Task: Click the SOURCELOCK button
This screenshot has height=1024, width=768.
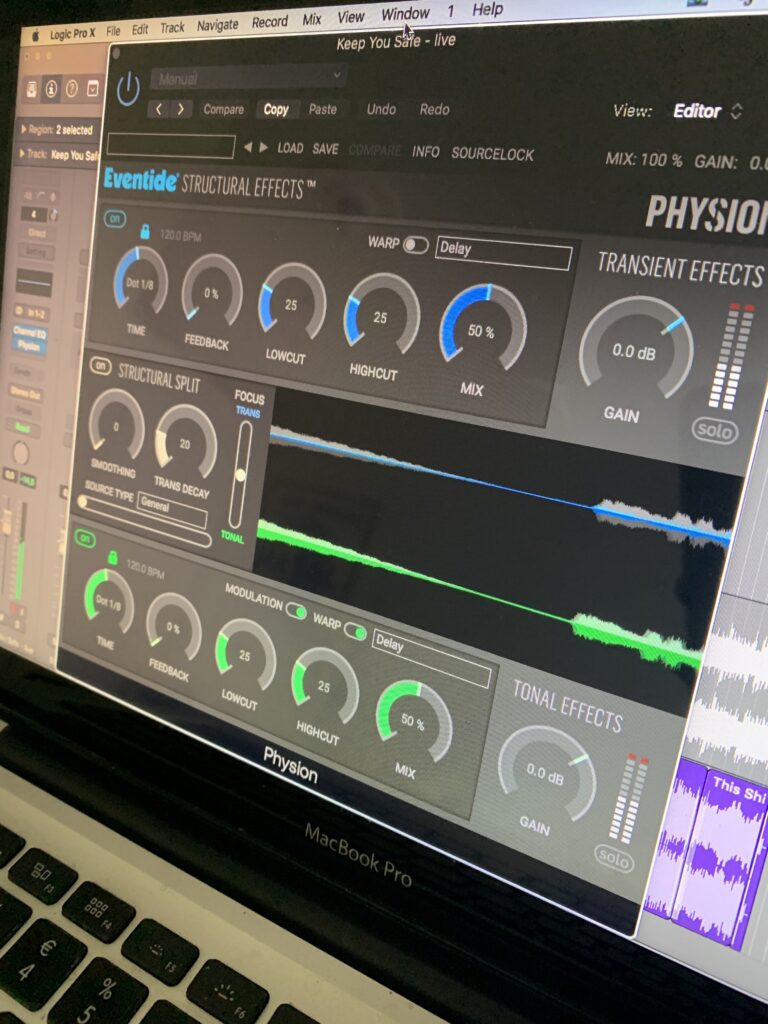Action: tap(492, 154)
